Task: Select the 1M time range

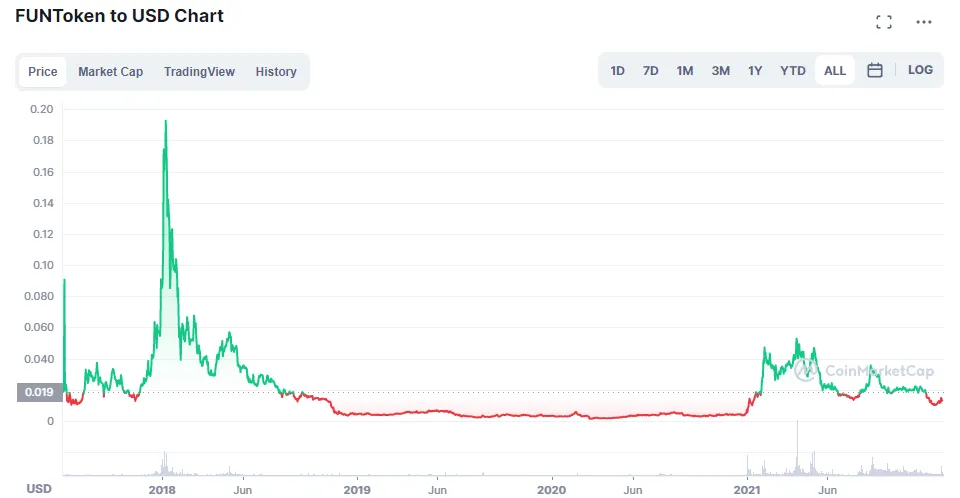Action: click(684, 70)
